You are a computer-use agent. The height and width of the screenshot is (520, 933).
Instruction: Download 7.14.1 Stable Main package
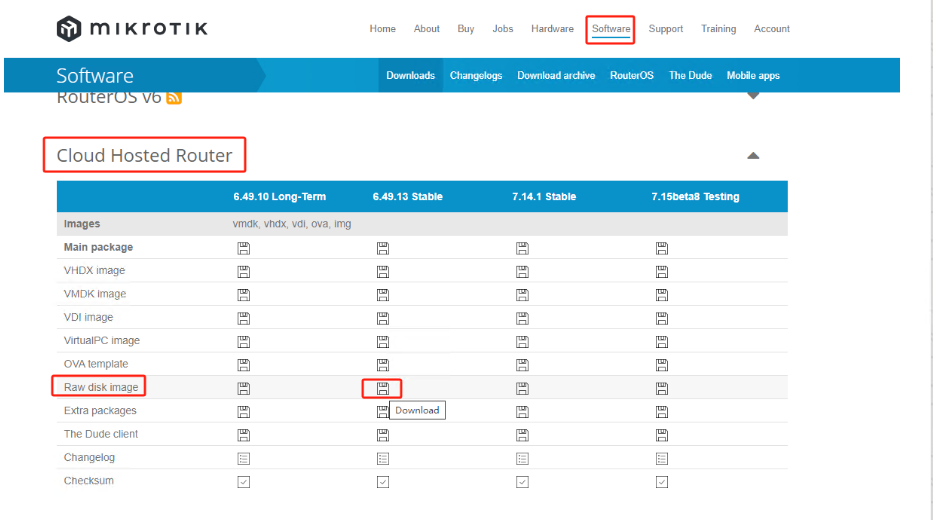click(522, 248)
